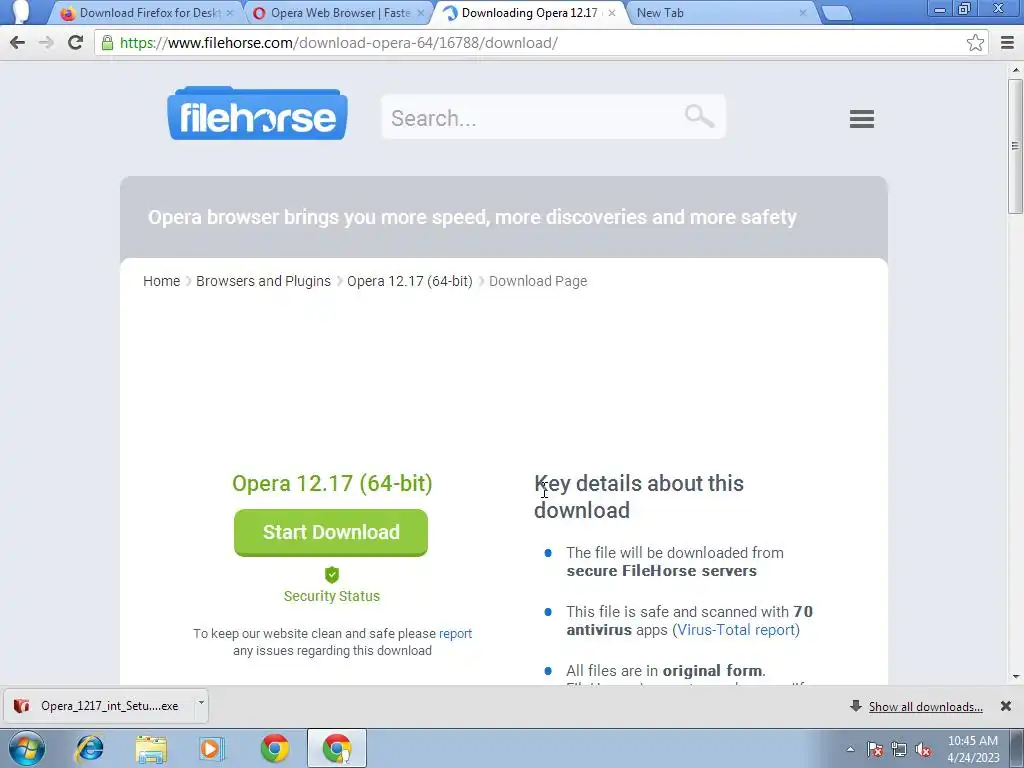Click the browser forward arrow
Viewport: 1024px width, 768px height.
coord(46,43)
